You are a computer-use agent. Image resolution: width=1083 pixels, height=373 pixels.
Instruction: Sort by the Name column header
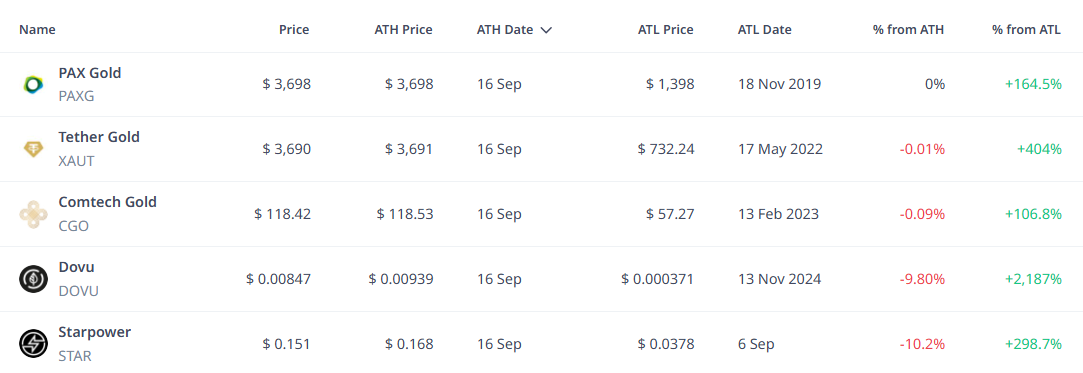tap(37, 30)
